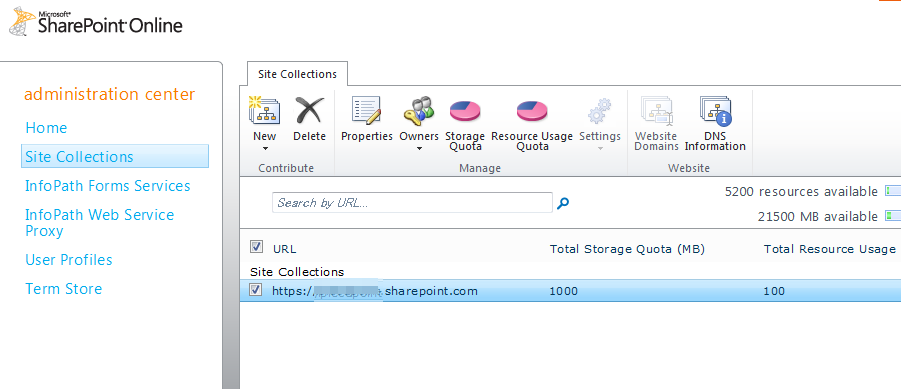901x389 pixels.
Task: Open the Resource Usage Quota icon
Action: coord(532,111)
